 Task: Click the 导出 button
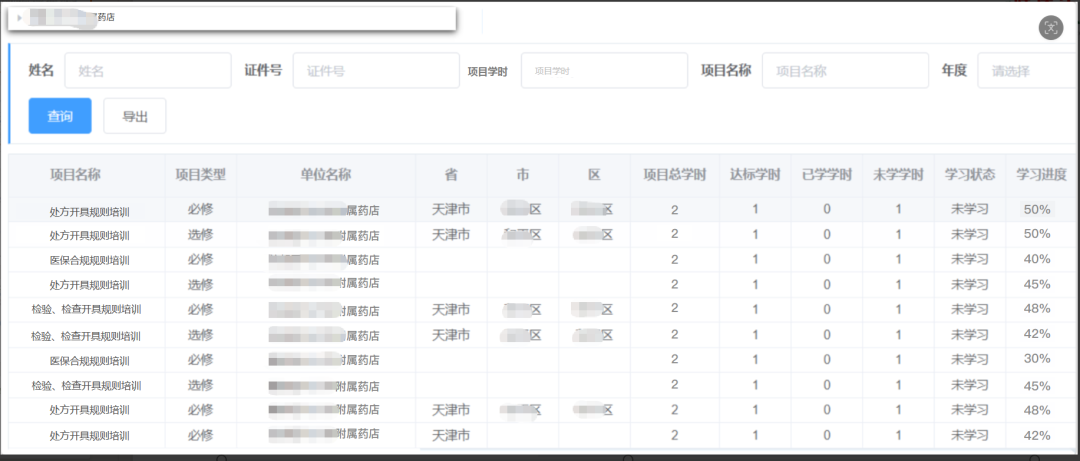click(x=134, y=116)
